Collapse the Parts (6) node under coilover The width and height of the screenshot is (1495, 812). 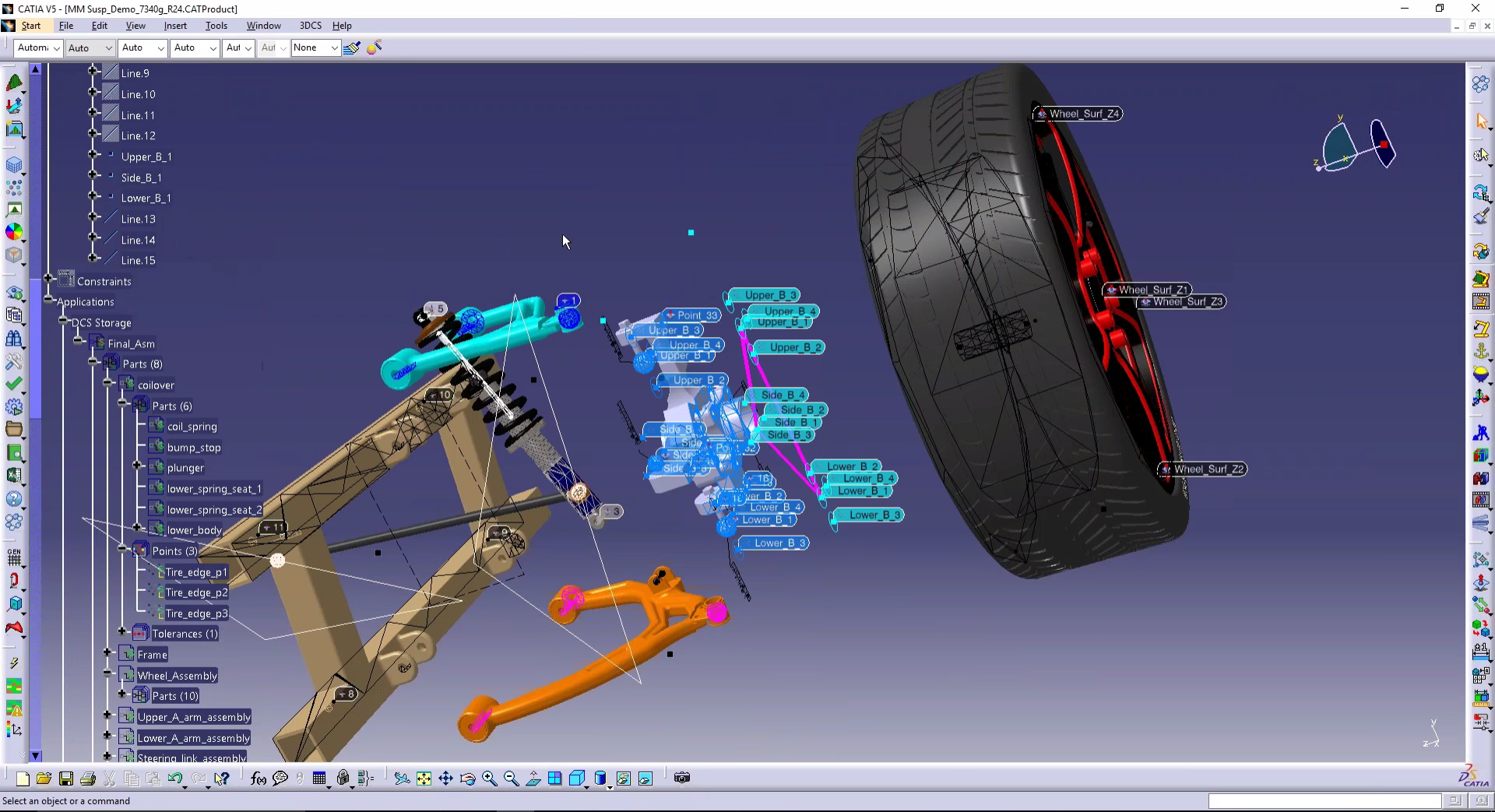click(123, 405)
